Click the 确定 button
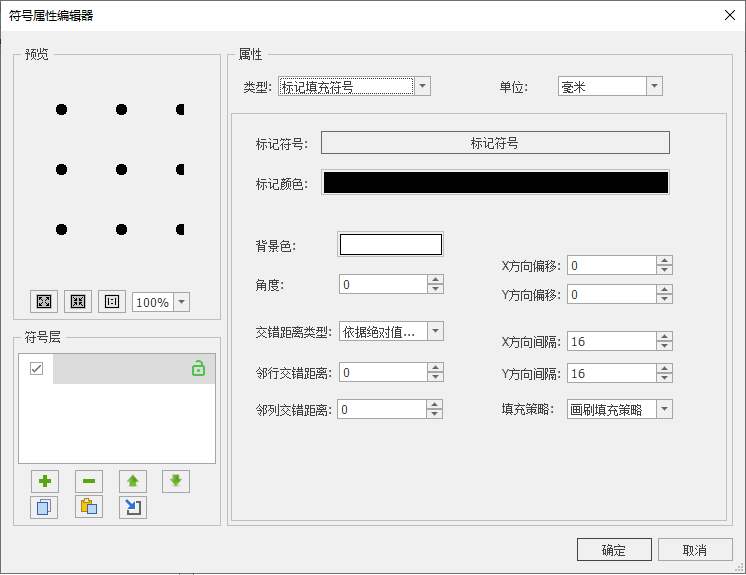Viewport: 746px width, 575px height. point(614,550)
